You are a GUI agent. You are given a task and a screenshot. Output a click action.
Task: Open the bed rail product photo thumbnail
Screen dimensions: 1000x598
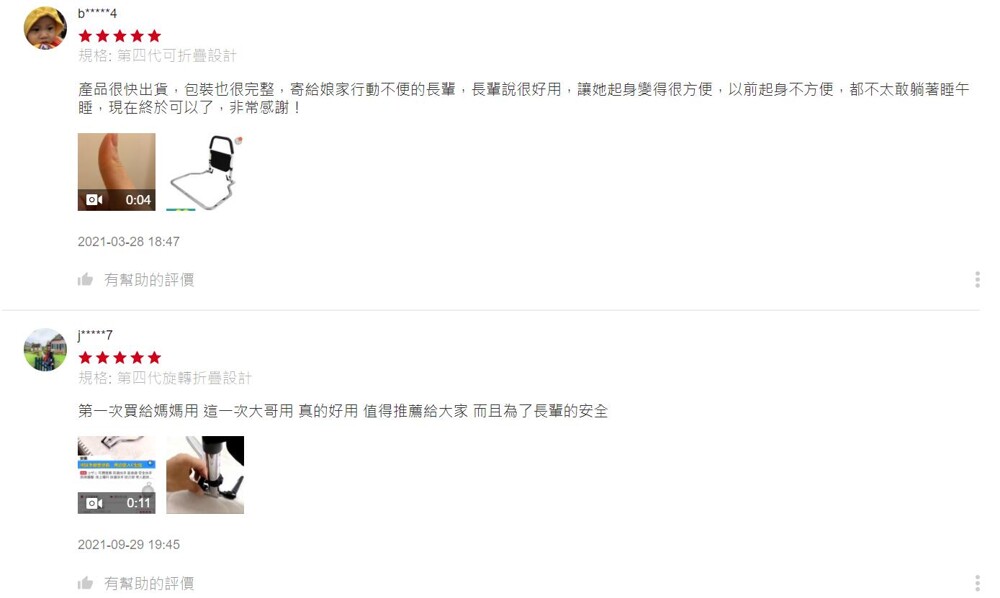coord(205,171)
